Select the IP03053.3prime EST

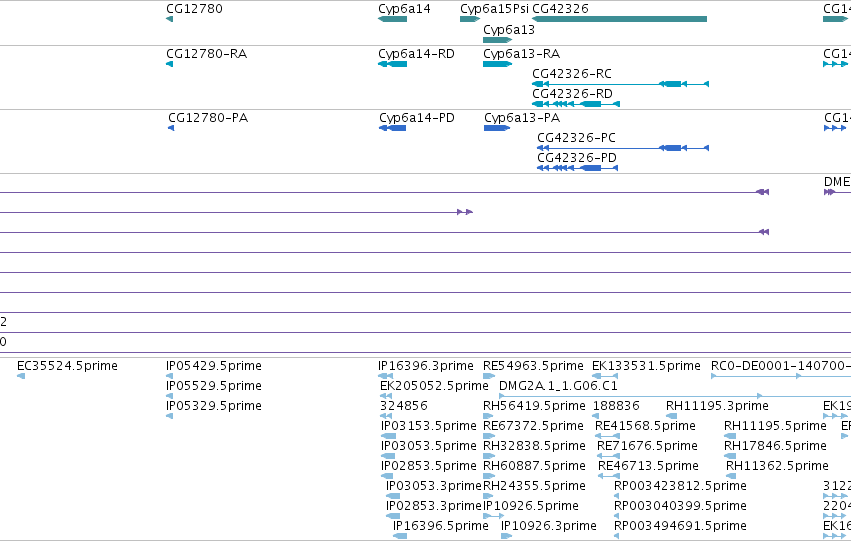(x=433, y=486)
